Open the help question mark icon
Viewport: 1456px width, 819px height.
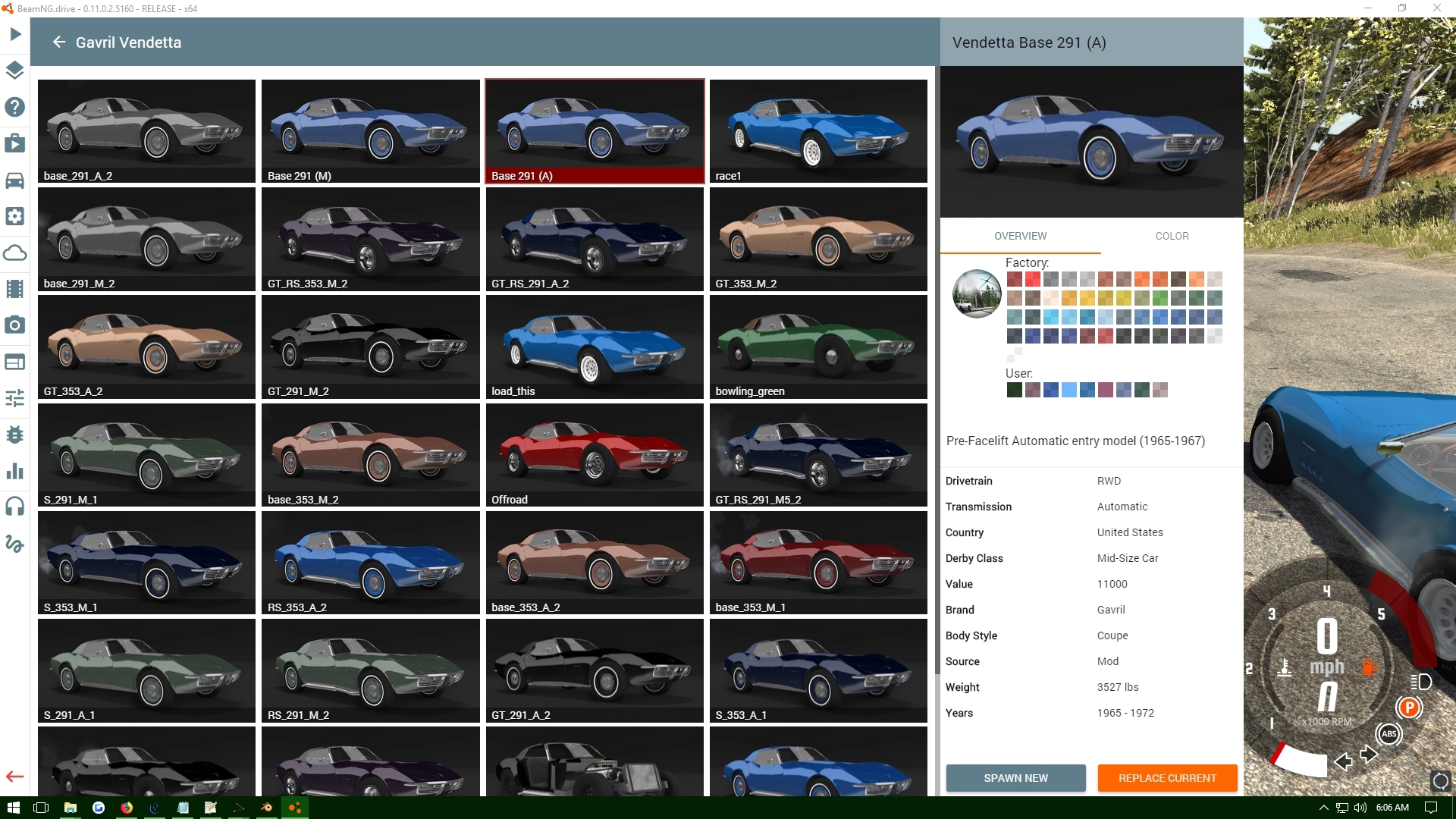pyautogui.click(x=15, y=107)
